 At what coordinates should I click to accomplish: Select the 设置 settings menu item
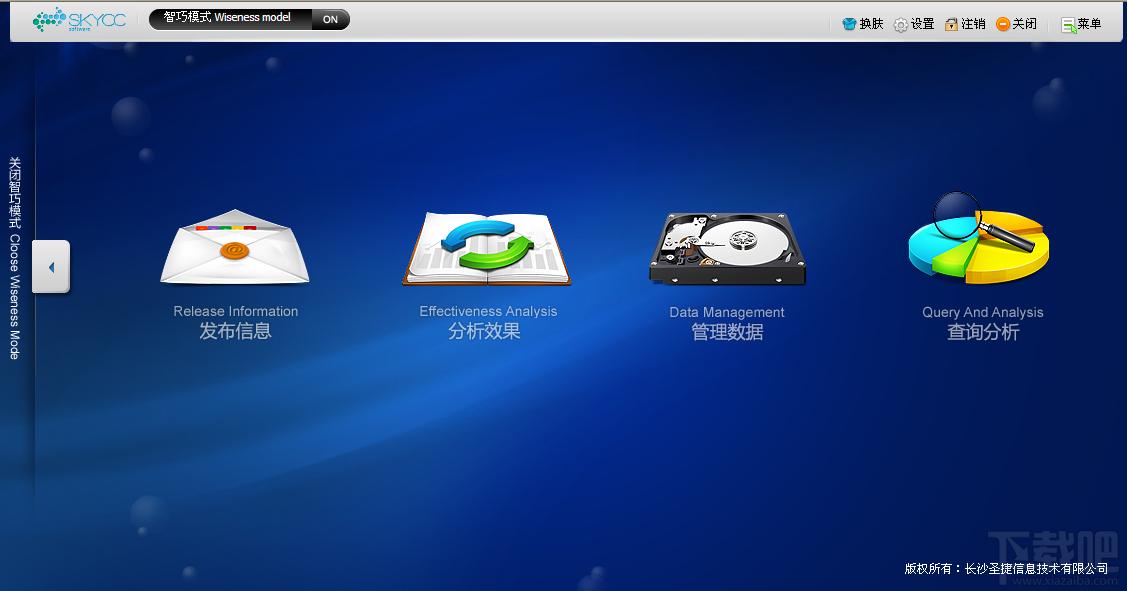pyautogui.click(x=923, y=24)
